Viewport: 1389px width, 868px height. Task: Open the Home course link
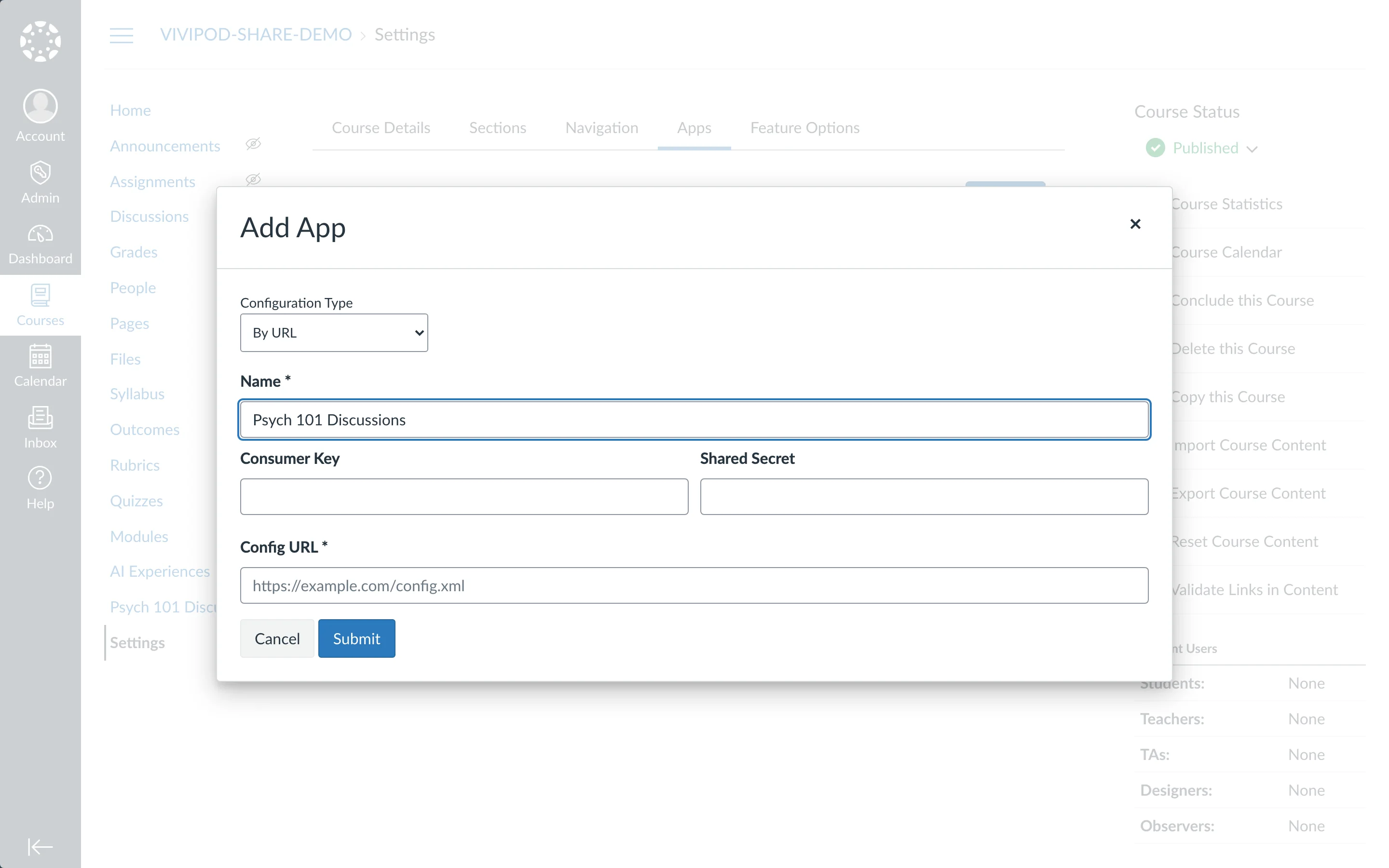coord(130,110)
